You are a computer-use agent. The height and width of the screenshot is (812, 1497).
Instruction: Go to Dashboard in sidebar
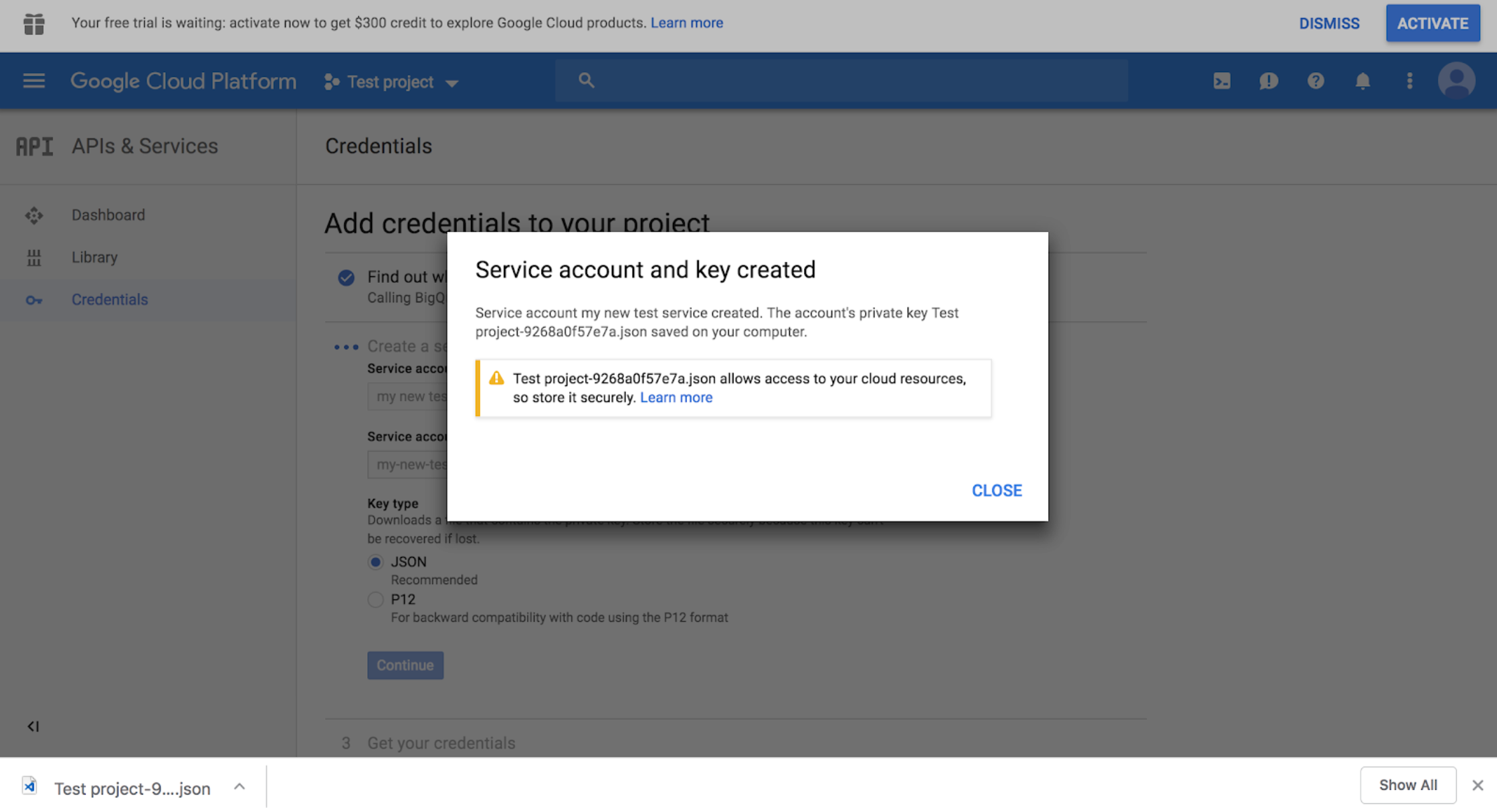point(108,215)
